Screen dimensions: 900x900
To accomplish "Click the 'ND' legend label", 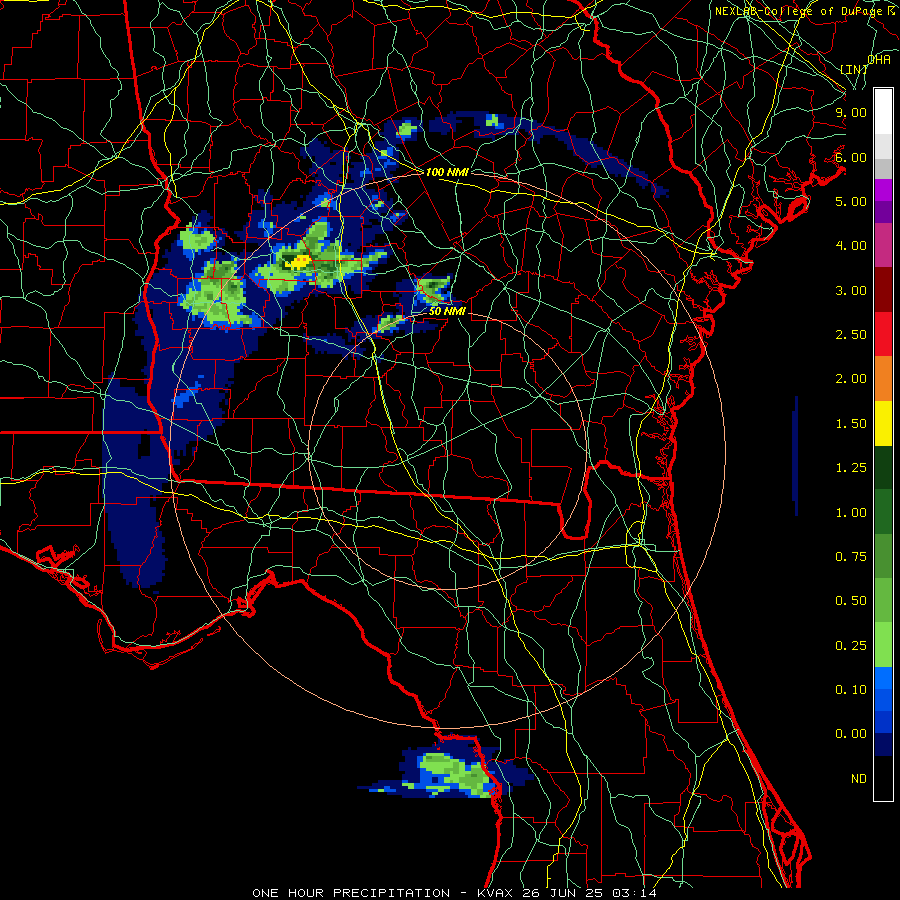I will click(x=859, y=779).
